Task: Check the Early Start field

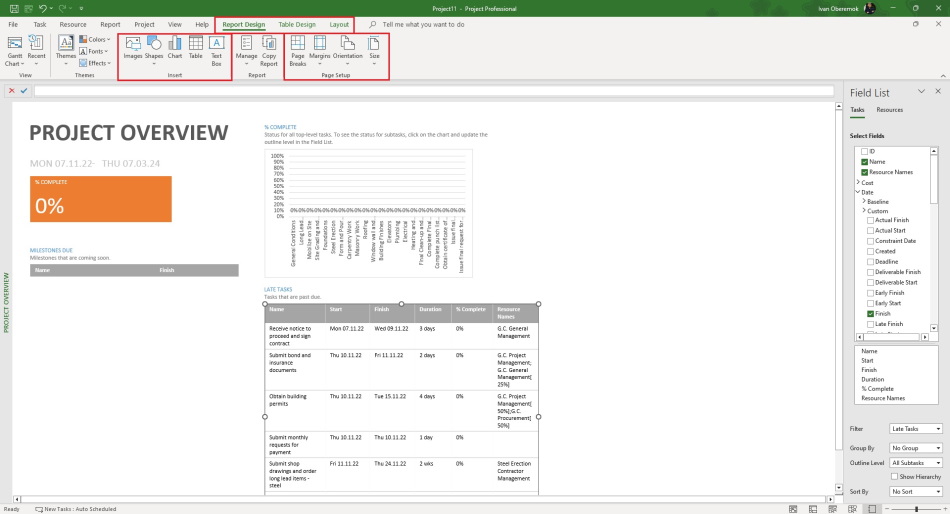Action: tap(871, 303)
